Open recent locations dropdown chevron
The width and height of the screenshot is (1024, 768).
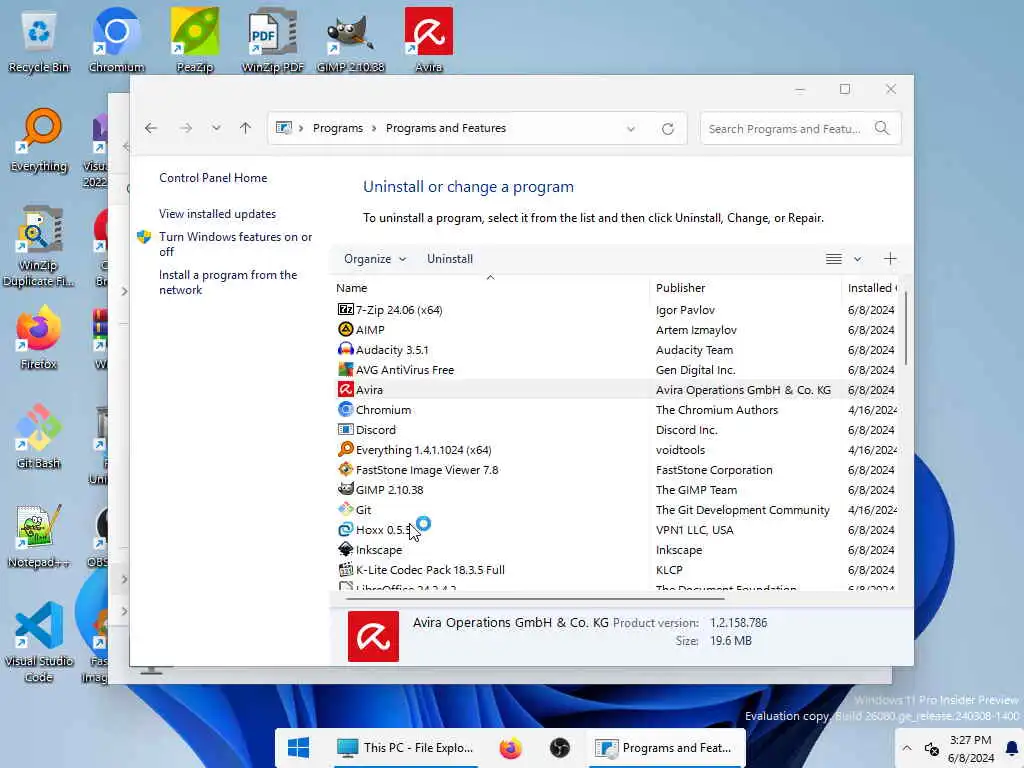[x=216, y=128]
